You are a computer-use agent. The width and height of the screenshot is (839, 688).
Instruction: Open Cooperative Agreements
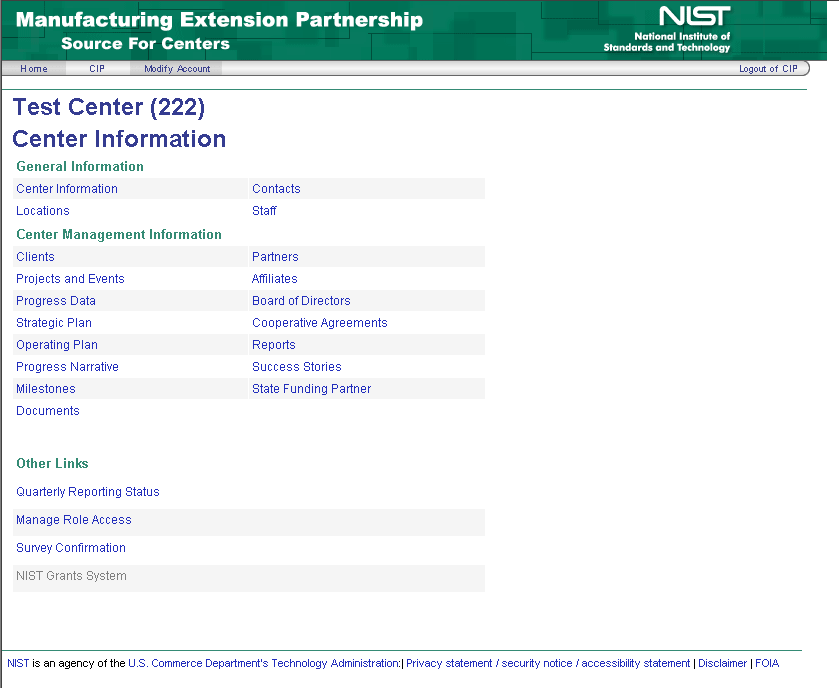click(x=319, y=323)
